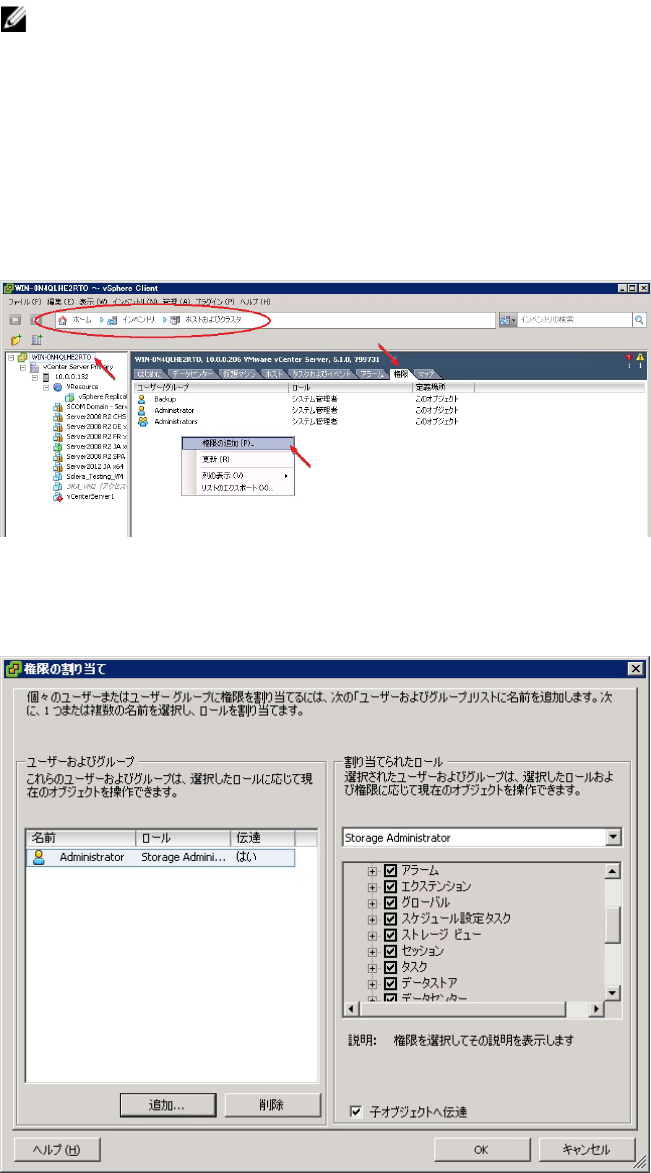Toggle the データストア privilege checkbox
Image resolution: width=651 pixels, height=1173 pixels.
coord(391,983)
